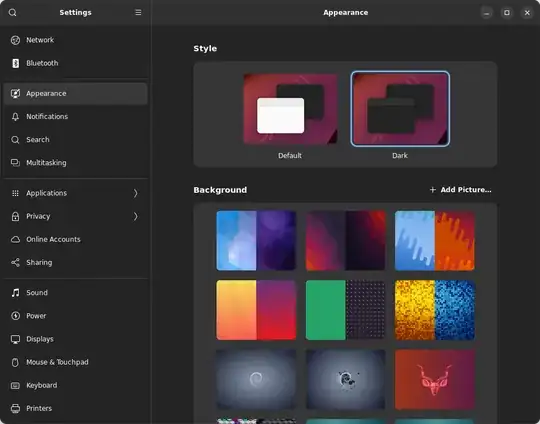The image size is (540, 424).
Task: Choose the blue and purple hexagon wallpaper
Action: tap(256, 241)
